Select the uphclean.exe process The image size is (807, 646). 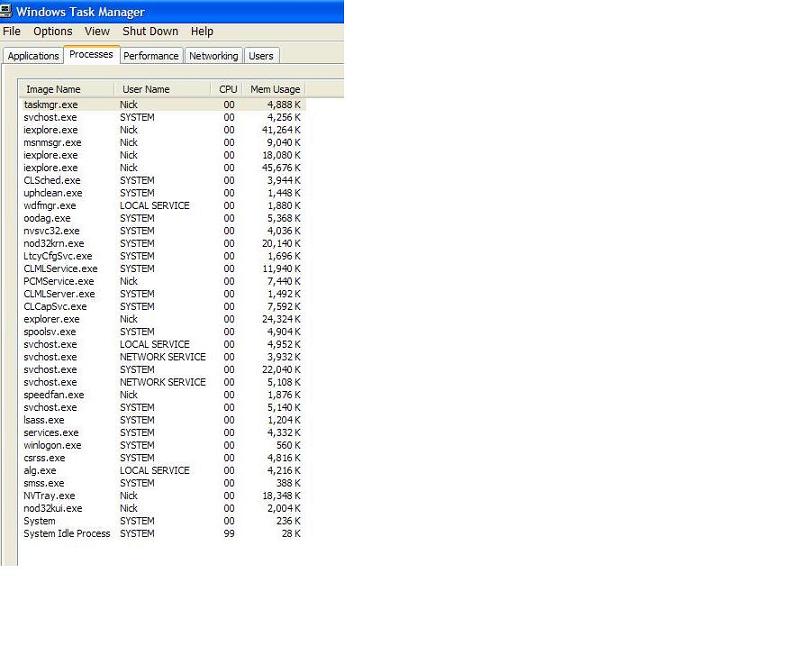click(x=163, y=193)
